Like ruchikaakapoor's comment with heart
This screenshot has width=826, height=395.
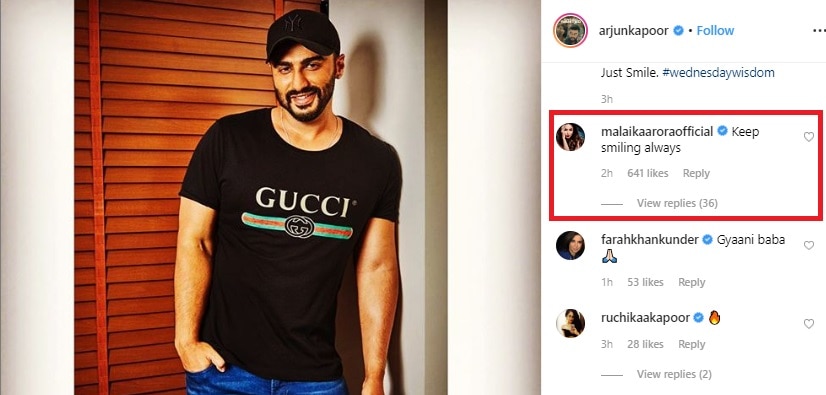tap(809, 324)
